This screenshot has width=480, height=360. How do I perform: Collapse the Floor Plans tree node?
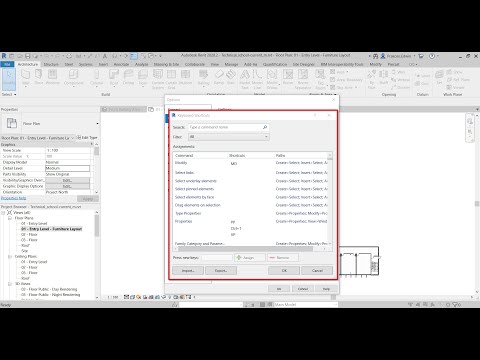10,218
